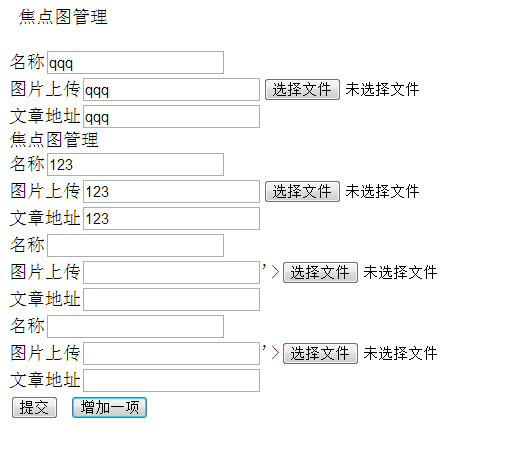Click the 未选择文件 label in first group
The width and height of the screenshot is (508, 471).
coord(382,89)
